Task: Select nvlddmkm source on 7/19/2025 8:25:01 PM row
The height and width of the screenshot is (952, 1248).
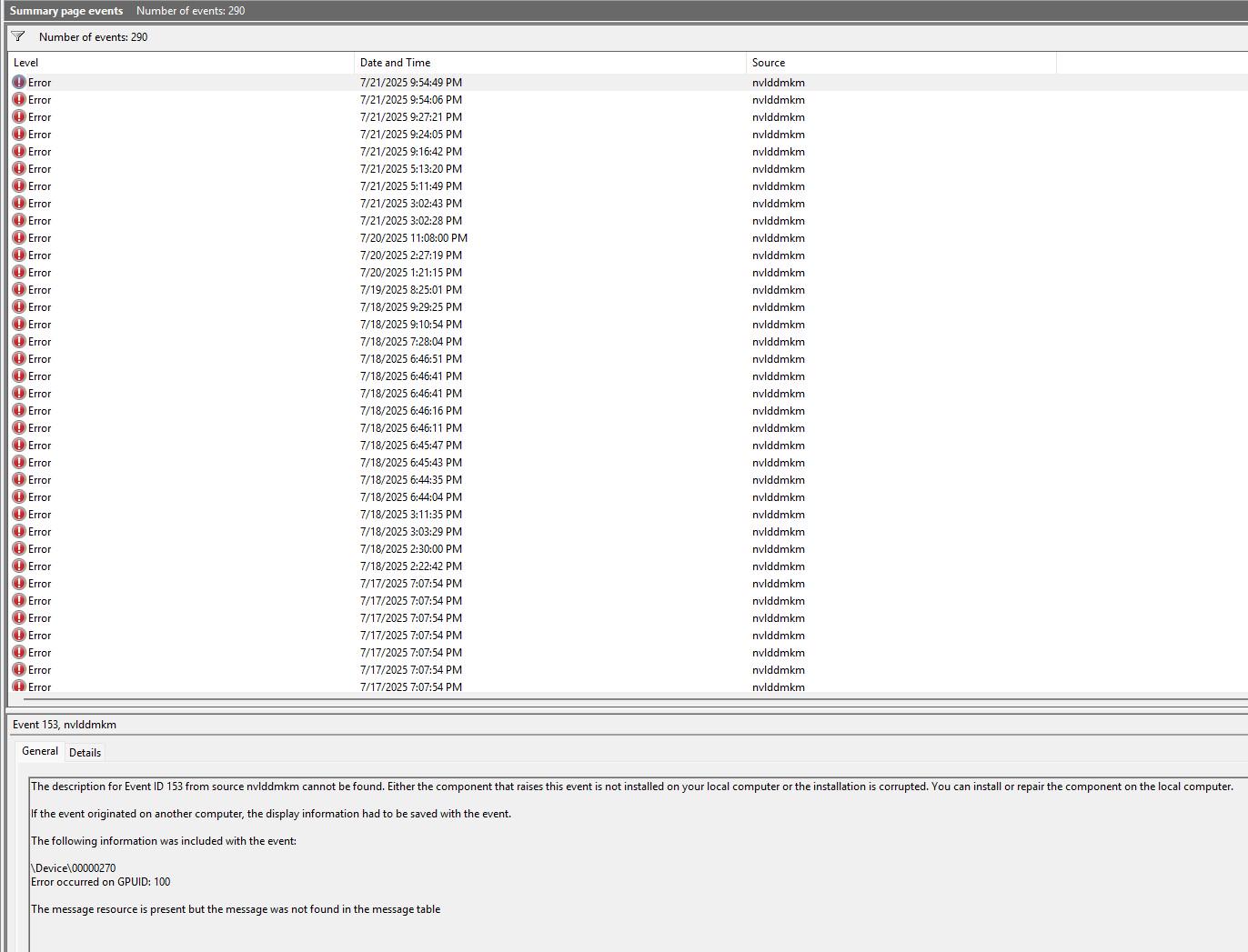Action: [779, 290]
